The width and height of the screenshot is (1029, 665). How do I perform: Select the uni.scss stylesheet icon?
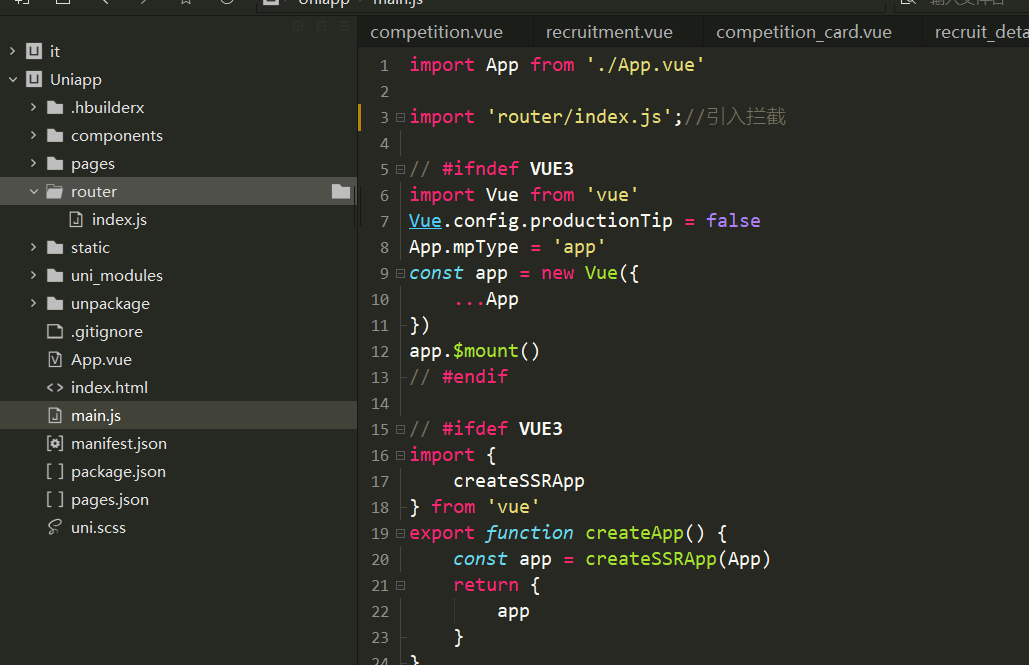coord(54,528)
